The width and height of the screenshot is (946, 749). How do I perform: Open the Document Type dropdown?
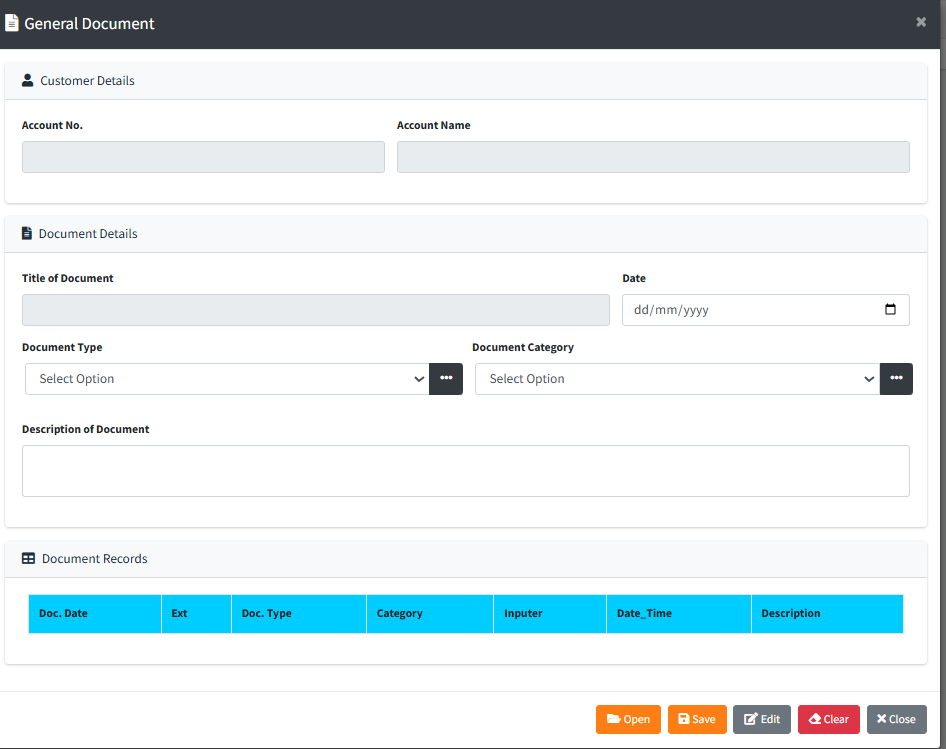pos(227,379)
